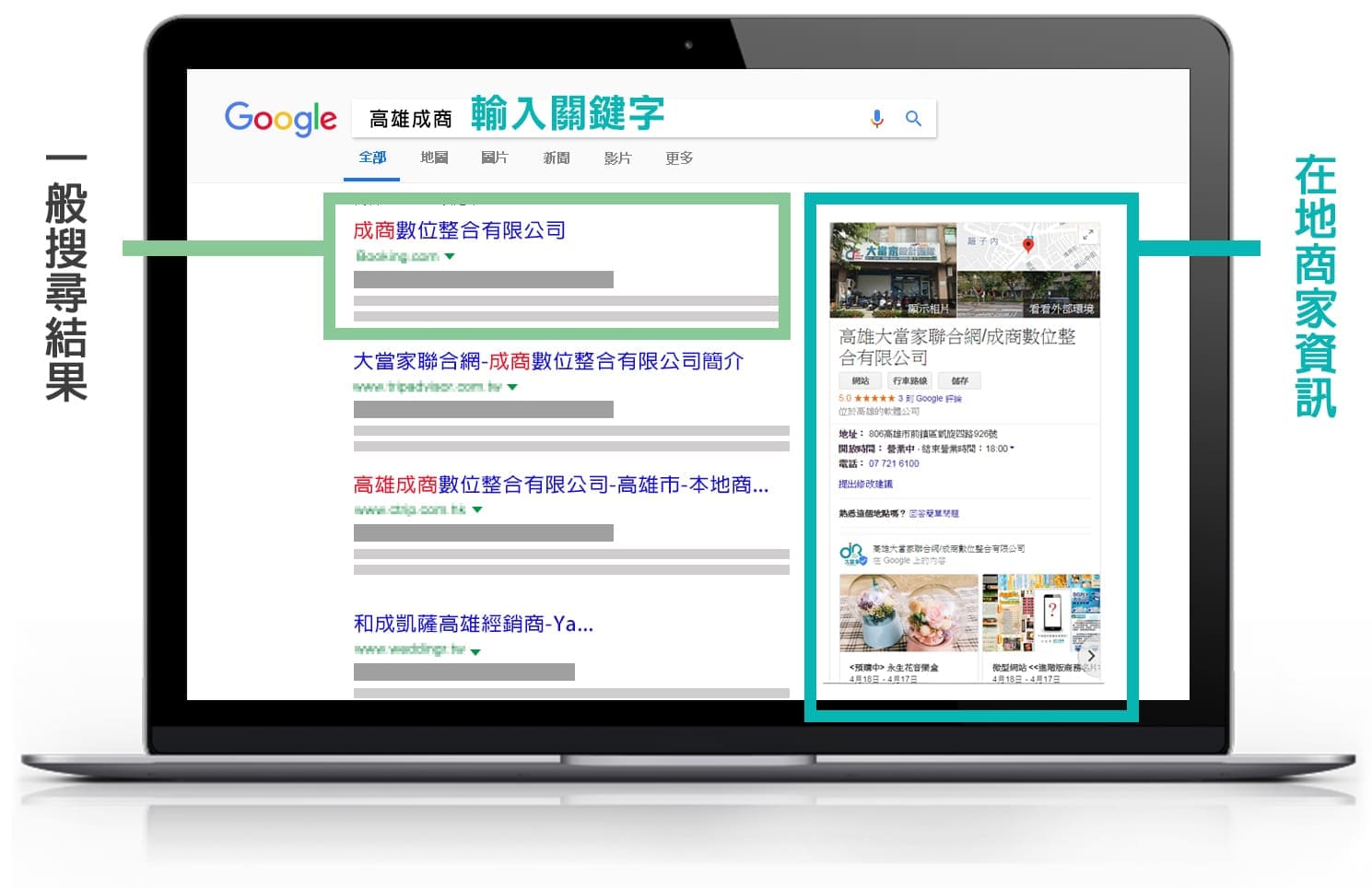Switch to the 地圖 tab

tap(434, 158)
